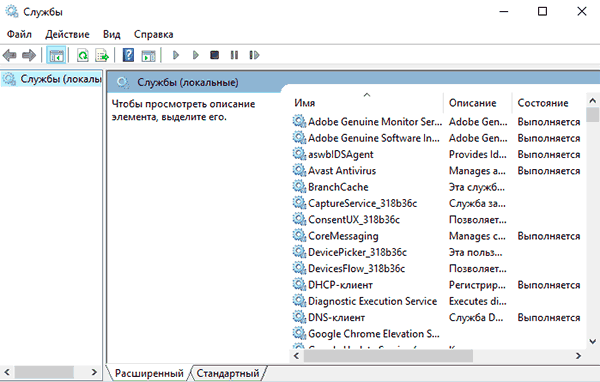Click gear icon of Adobe Genuine Monitor Service
This screenshot has height=382, width=600.
[x=299, y=121]
